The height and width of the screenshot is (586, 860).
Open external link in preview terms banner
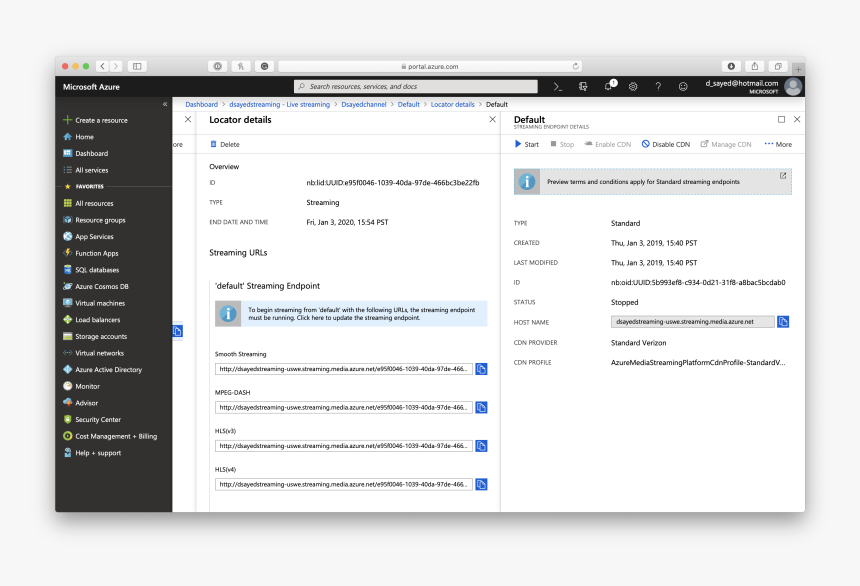pyautogui.click(x=783, y=176)
